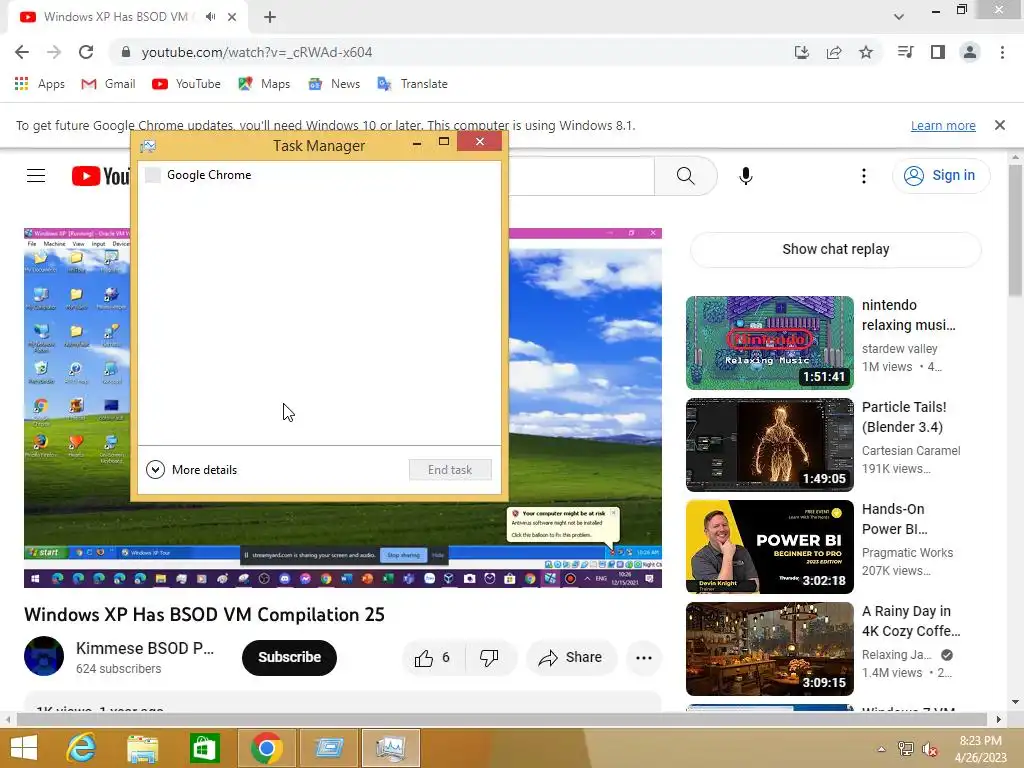The image size is (1024, 768).
Task: Open more actions ellipsis under the video
Action: [x=644, y=658]
